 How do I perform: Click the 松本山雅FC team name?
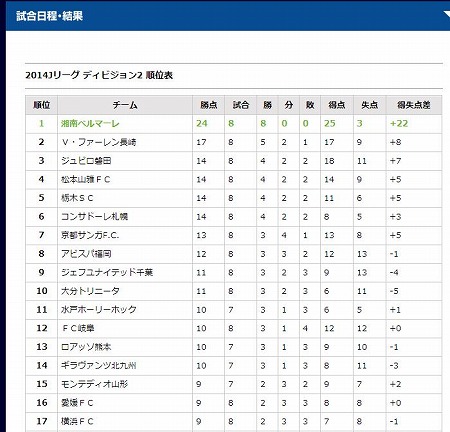click(x=85, y=180)
